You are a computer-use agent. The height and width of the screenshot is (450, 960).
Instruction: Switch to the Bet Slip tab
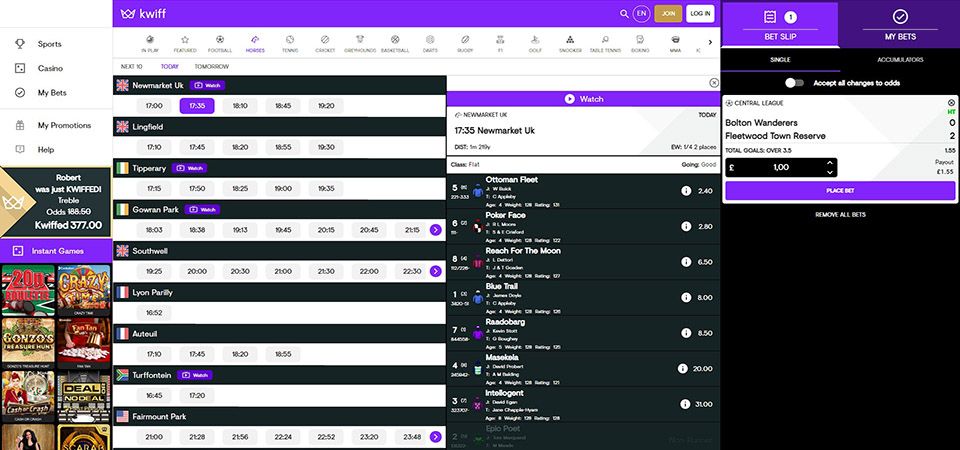pos(780,24)
